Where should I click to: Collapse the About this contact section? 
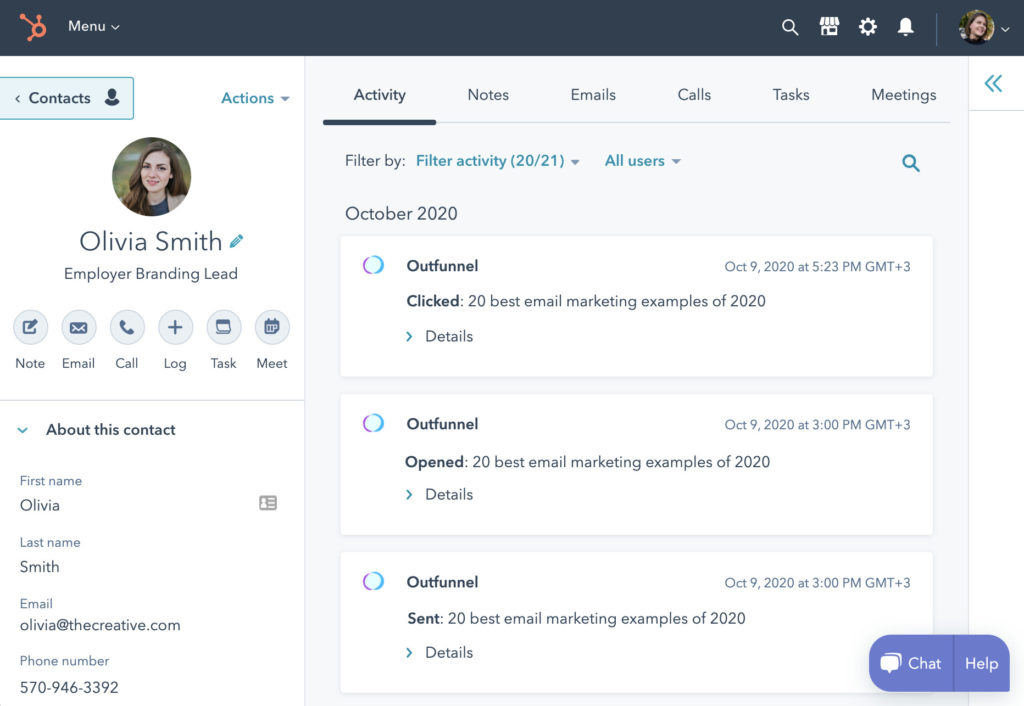tap(22, 429)
